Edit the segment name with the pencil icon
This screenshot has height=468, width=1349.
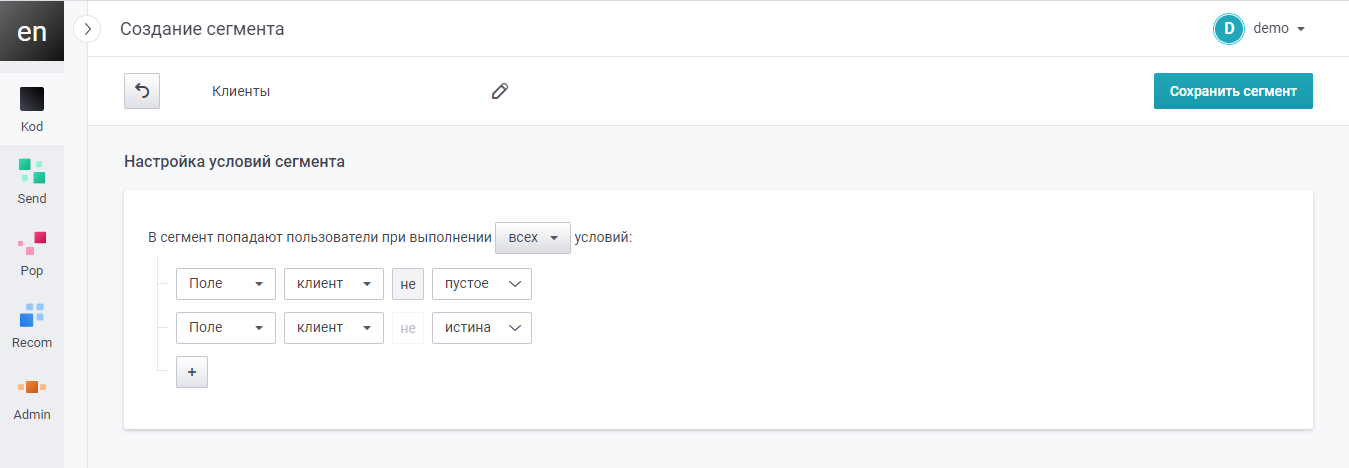(500, 91)
